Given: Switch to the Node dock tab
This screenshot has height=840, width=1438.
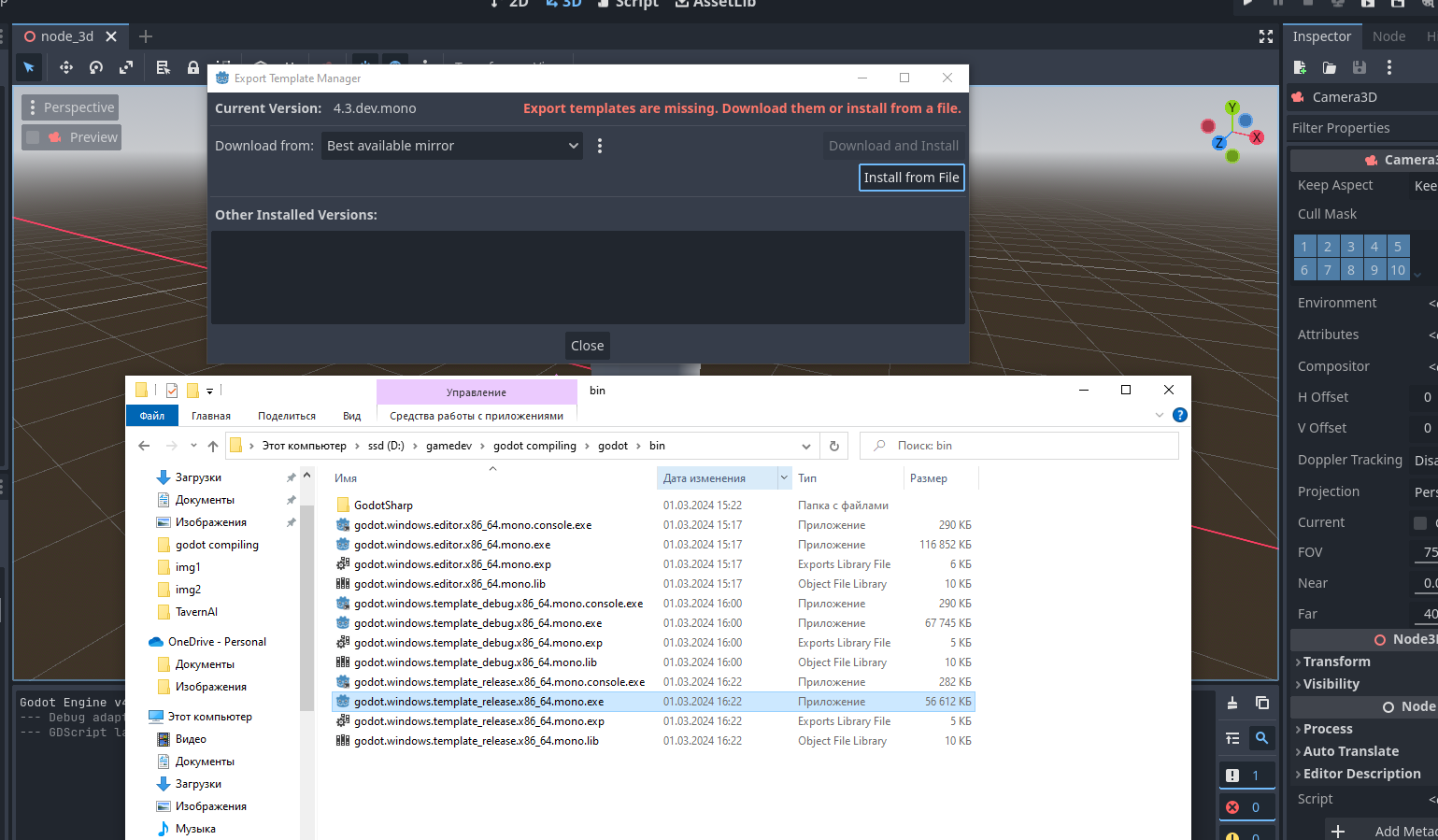Looking at the screenshot, I should [1388, 36].
